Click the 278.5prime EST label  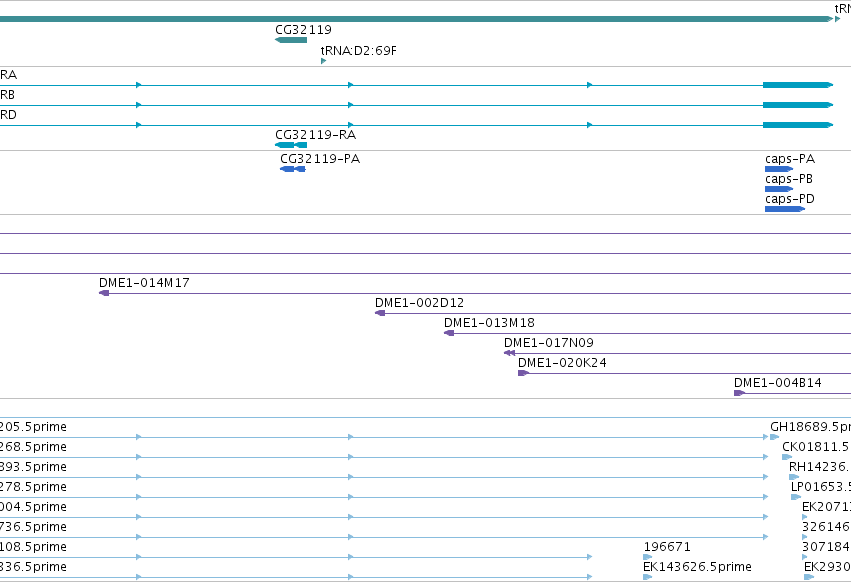[33, 487]
